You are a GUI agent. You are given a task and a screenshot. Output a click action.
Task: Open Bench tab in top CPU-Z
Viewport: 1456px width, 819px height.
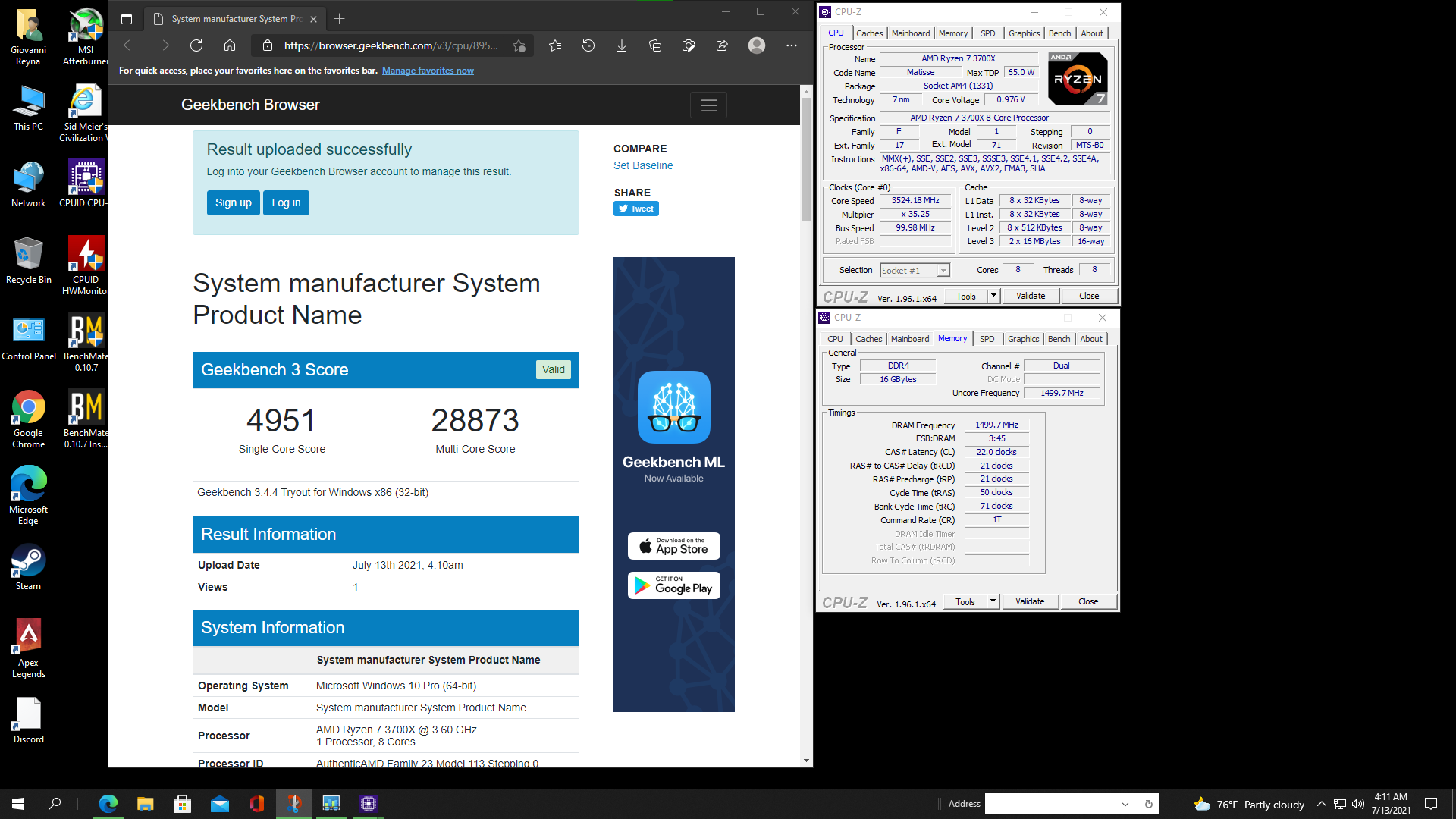pos(1059,33)
